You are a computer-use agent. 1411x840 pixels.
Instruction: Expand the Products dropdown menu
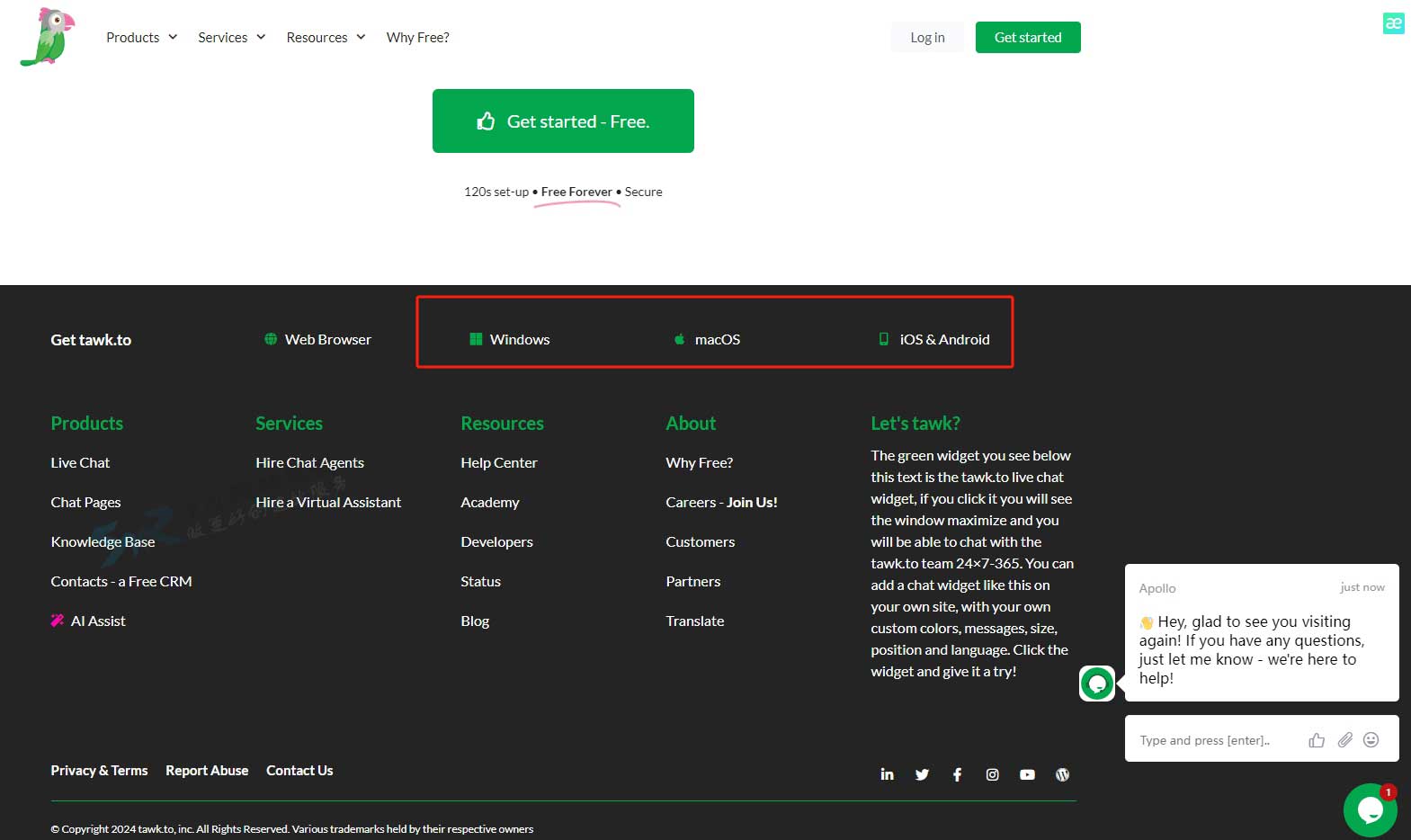click(141, 37)
